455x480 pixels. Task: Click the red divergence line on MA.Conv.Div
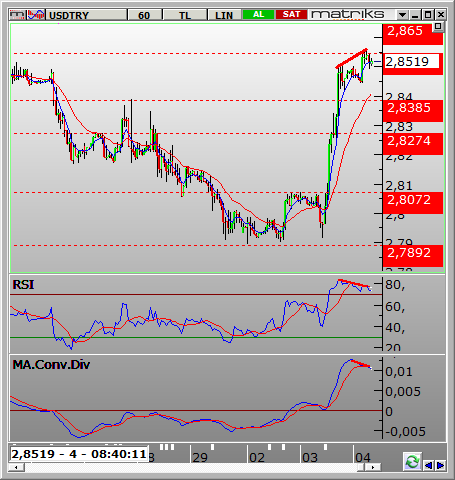(360, 363)
